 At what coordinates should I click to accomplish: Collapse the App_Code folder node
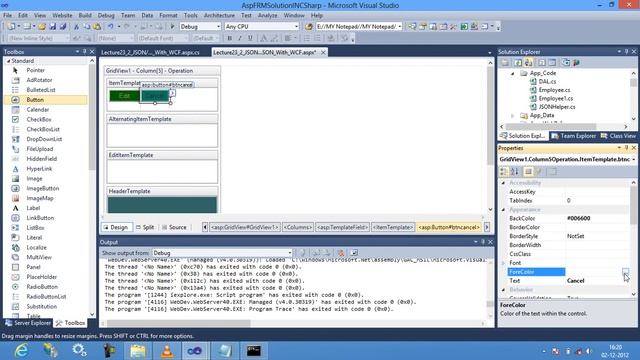(513, 73)
